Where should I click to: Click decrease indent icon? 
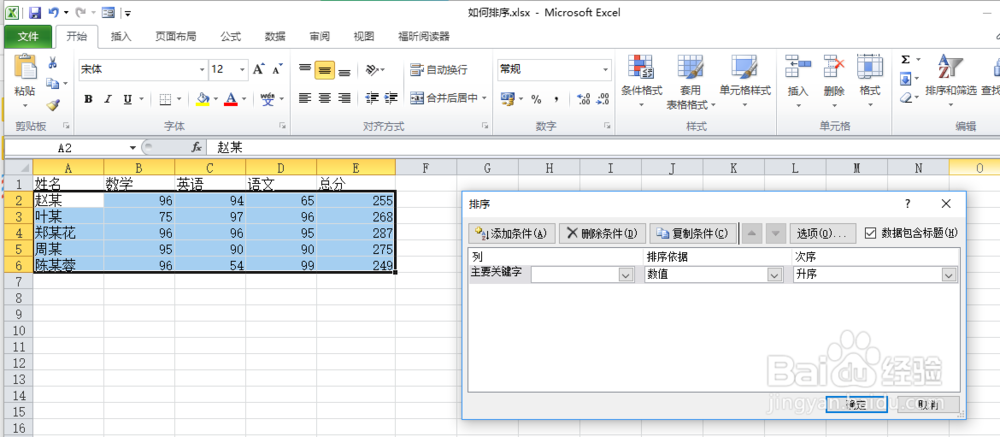point(372,98)
